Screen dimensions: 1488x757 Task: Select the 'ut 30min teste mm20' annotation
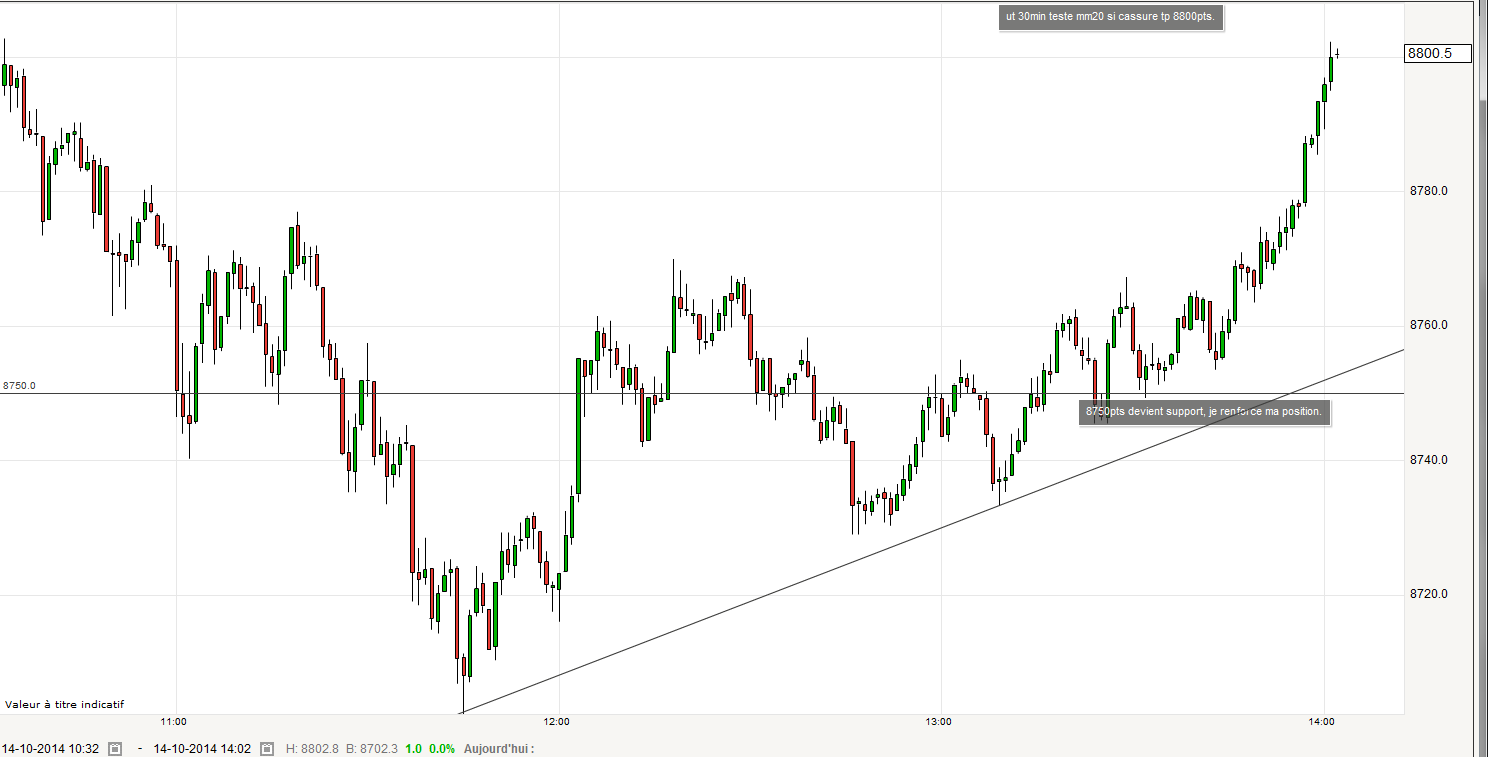(1111, 18)
